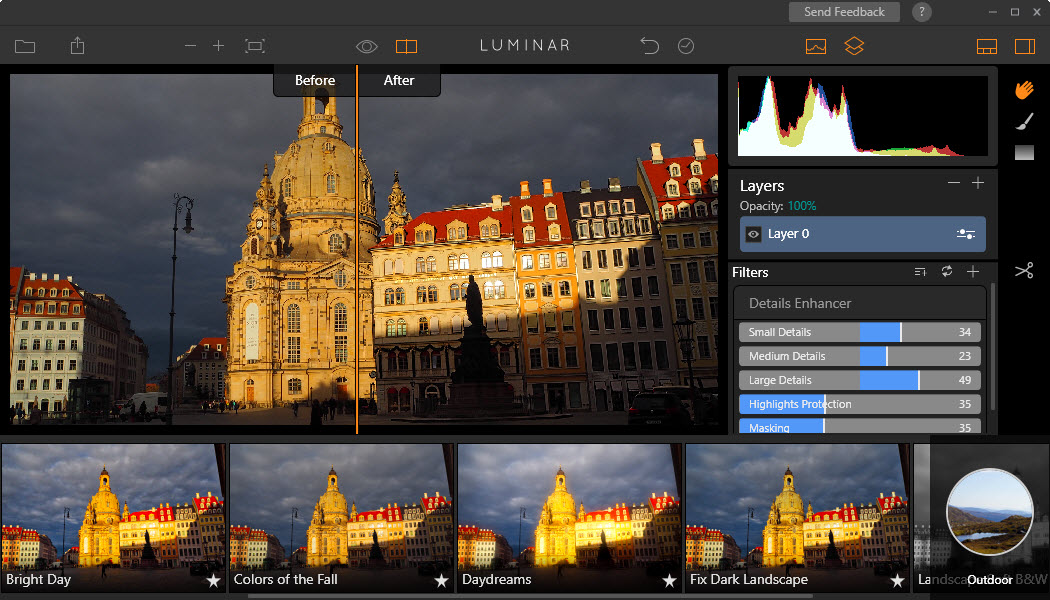Viewport: 1050px width, 600px height.
Task: Select the Layer 0 row
Action: [862, 234]
